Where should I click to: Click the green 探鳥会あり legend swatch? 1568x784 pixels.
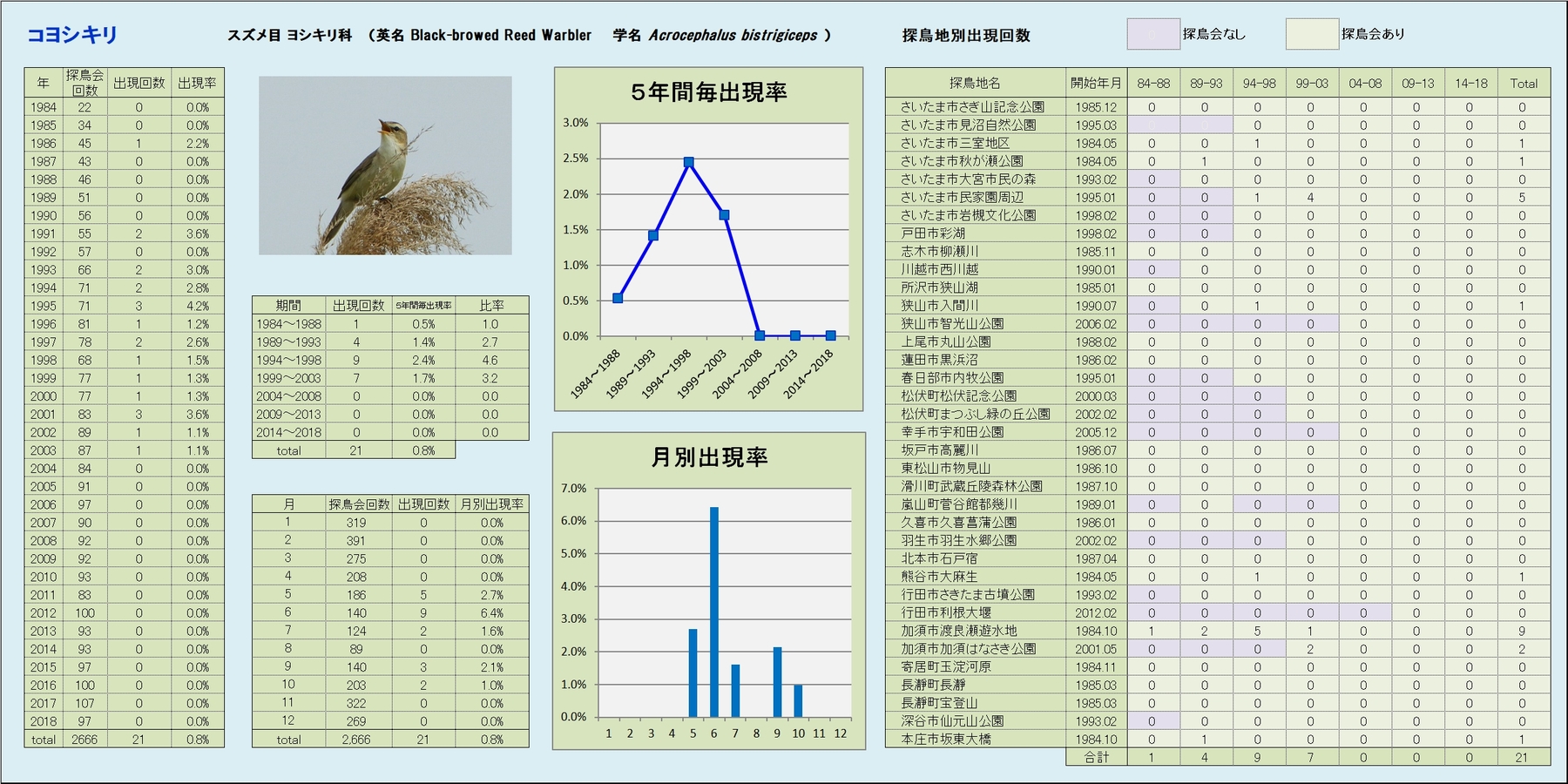[1312, 35]
